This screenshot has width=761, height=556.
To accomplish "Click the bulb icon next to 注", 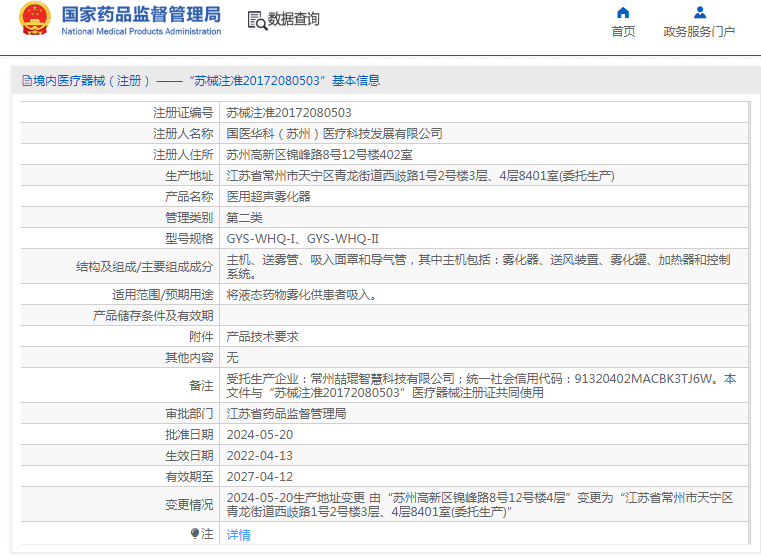I will 195,534.
